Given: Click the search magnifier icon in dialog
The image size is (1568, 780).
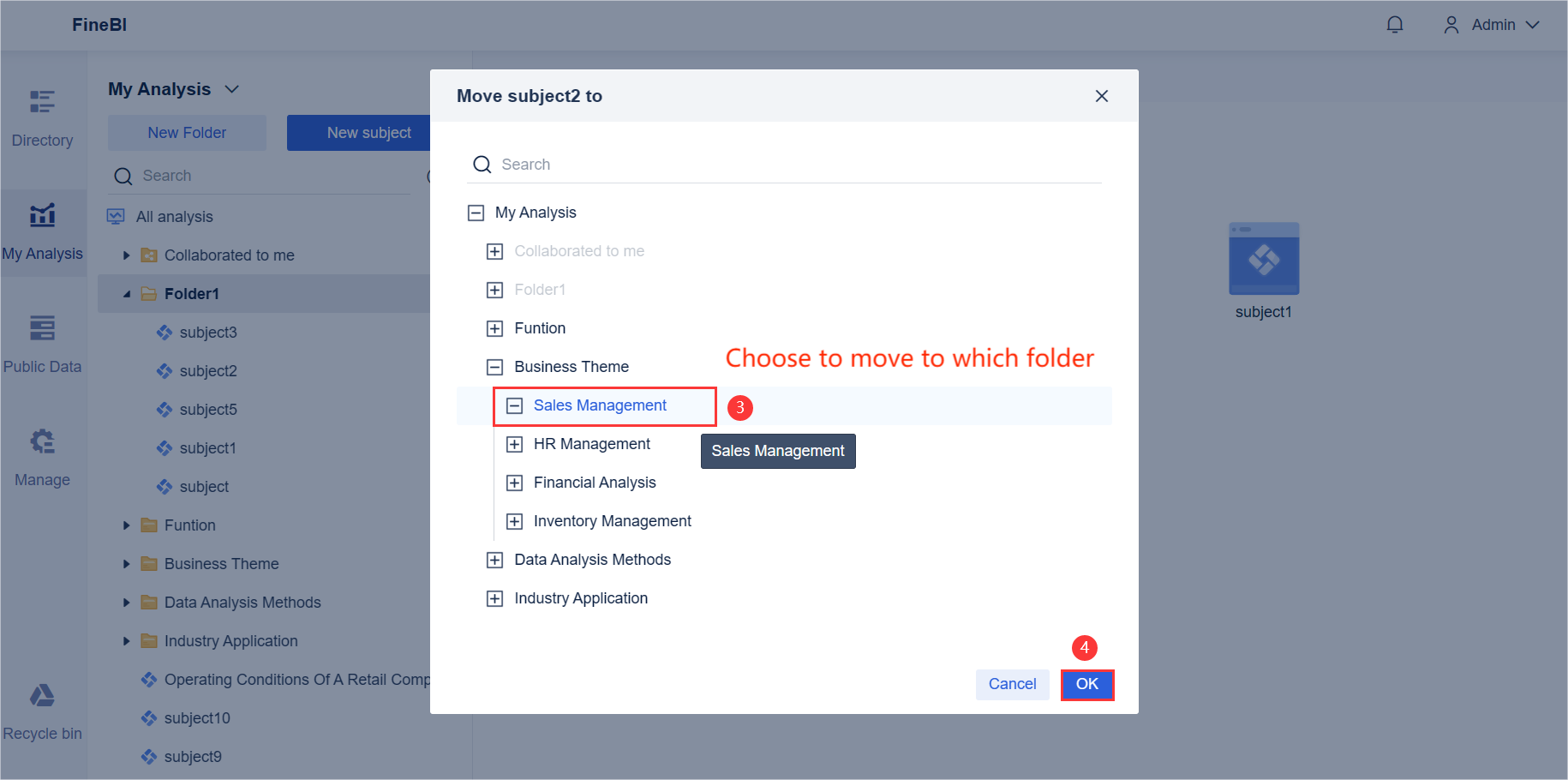Looking at the screenshot, I should click(x=482, y=165).
